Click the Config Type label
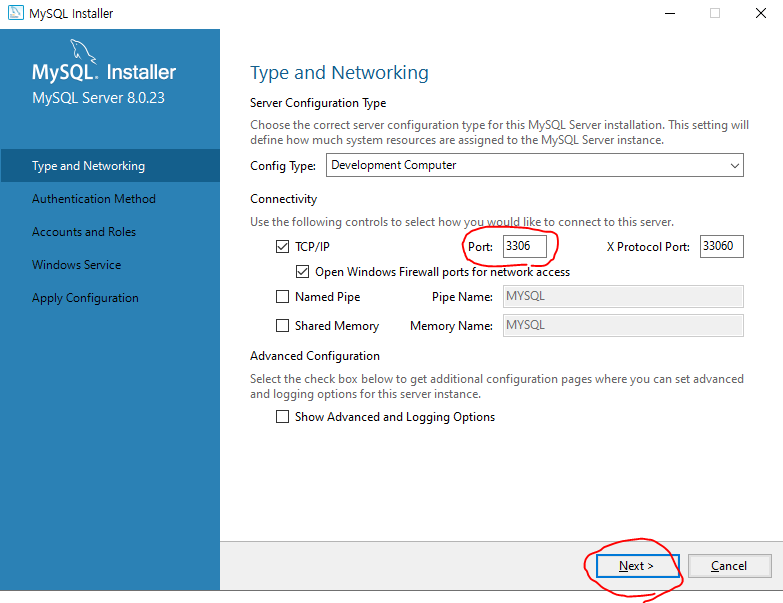 click(283, 166)
